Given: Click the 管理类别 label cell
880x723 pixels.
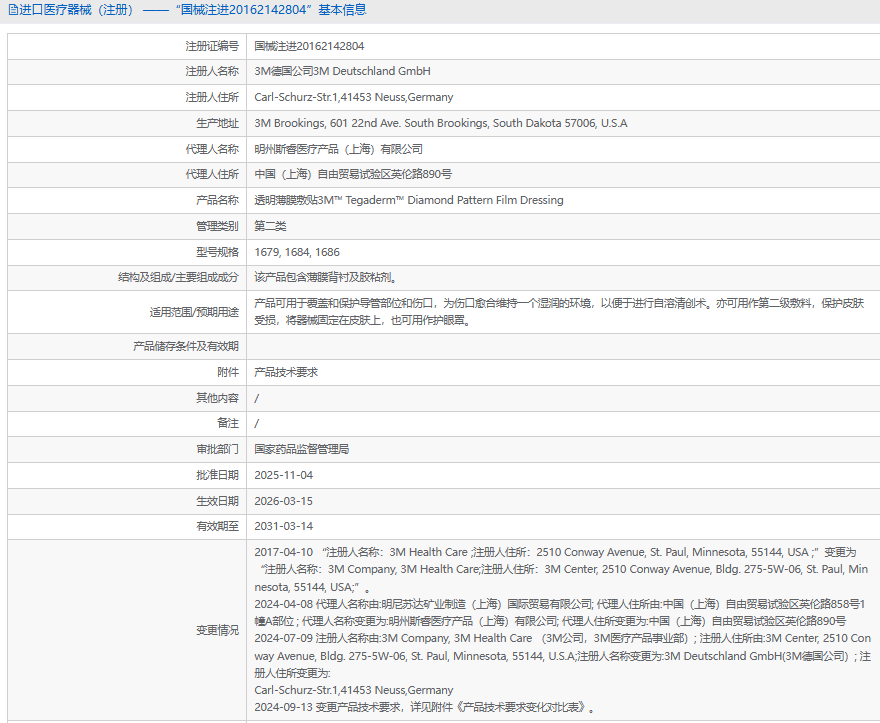Looking at the screenshot, I should (x=127, y=226).
